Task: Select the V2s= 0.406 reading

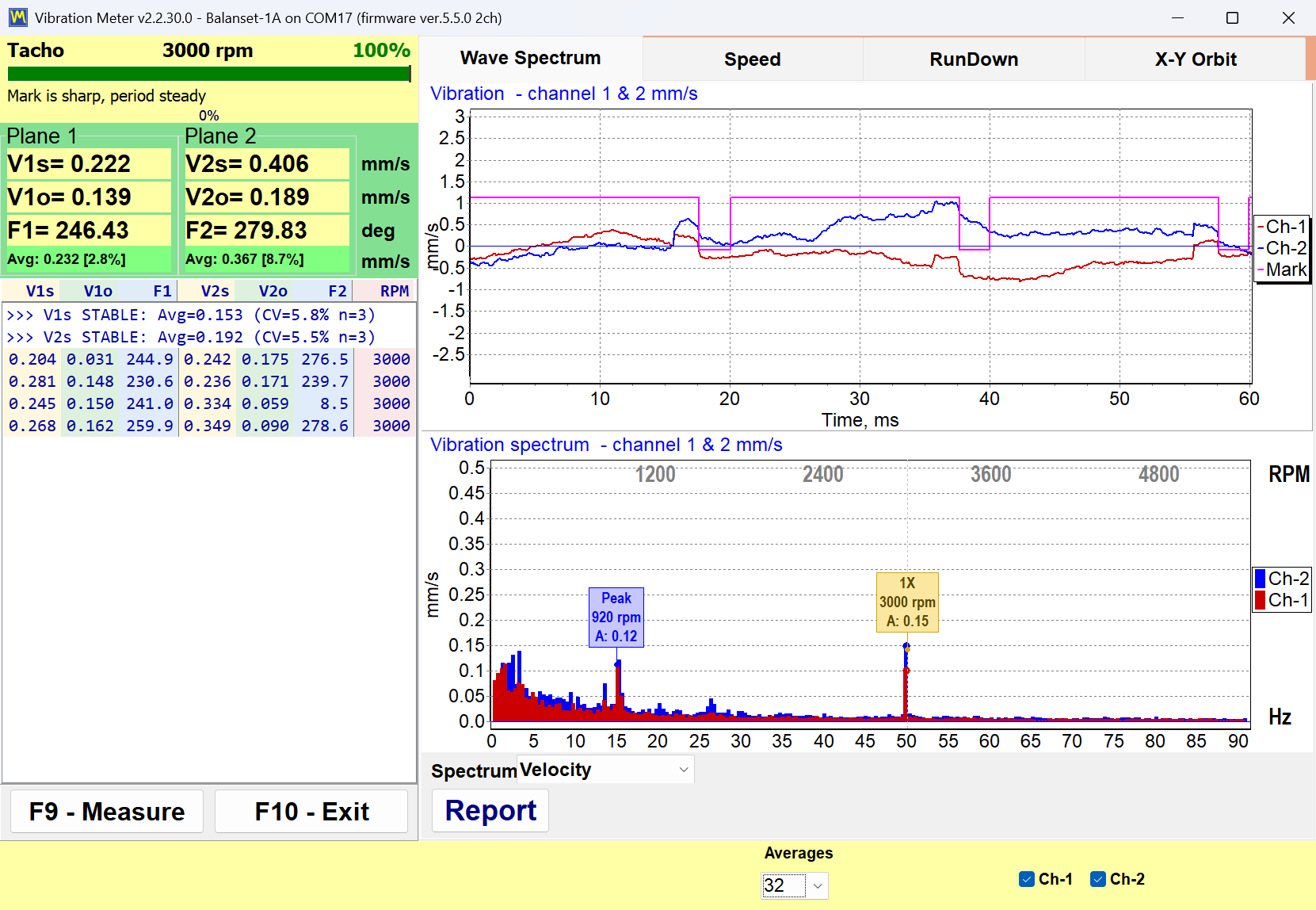Action: click(x=266, y=164)
